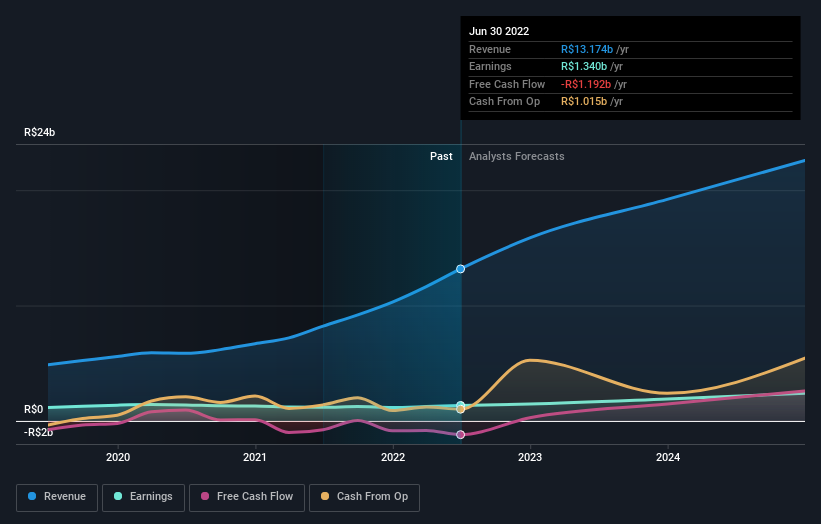821x524 pixels.
Task: Click the 2020 x-axis label
Action: click(x=118, y=457)
